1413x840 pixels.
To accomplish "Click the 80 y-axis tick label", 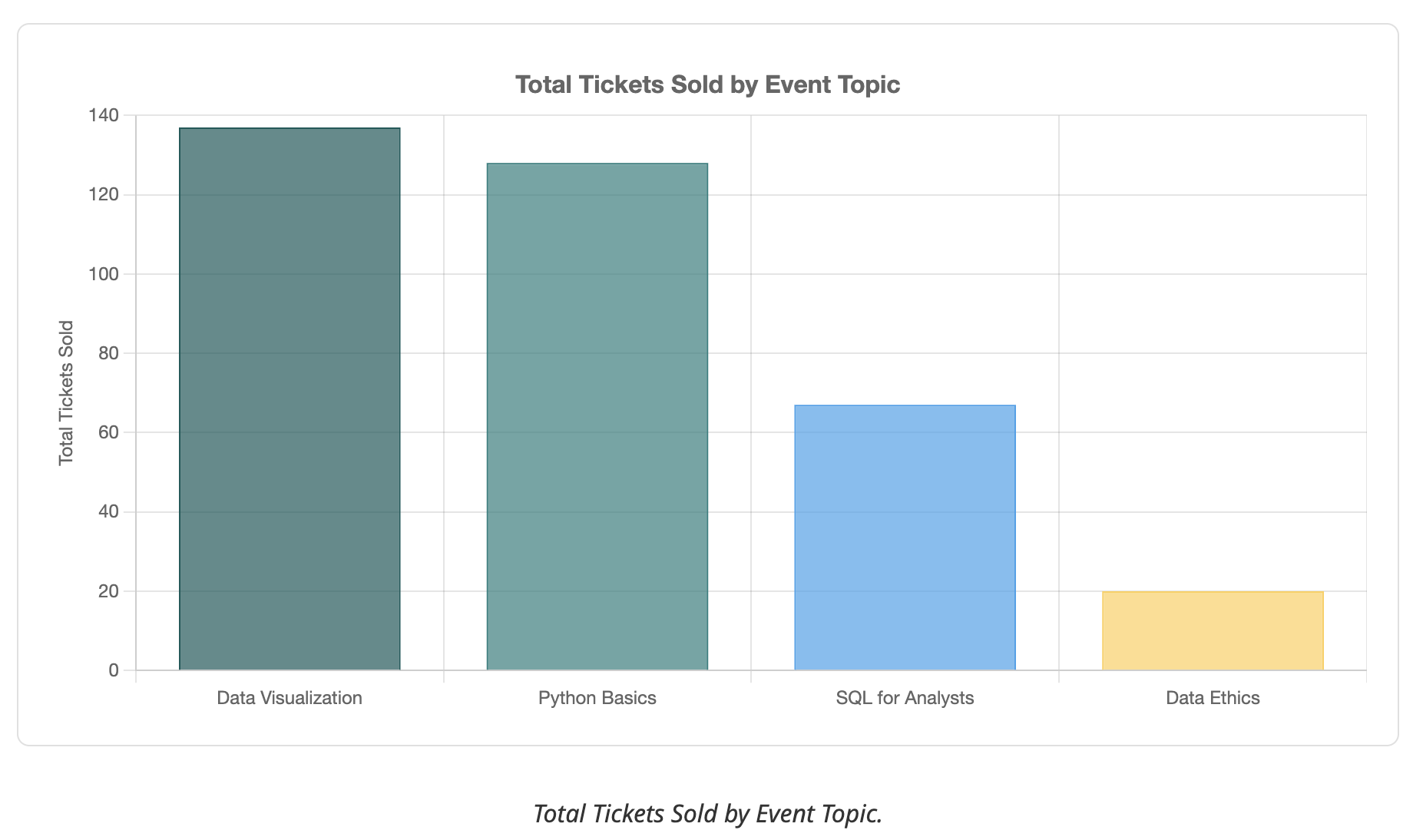I will pos(109,353).
